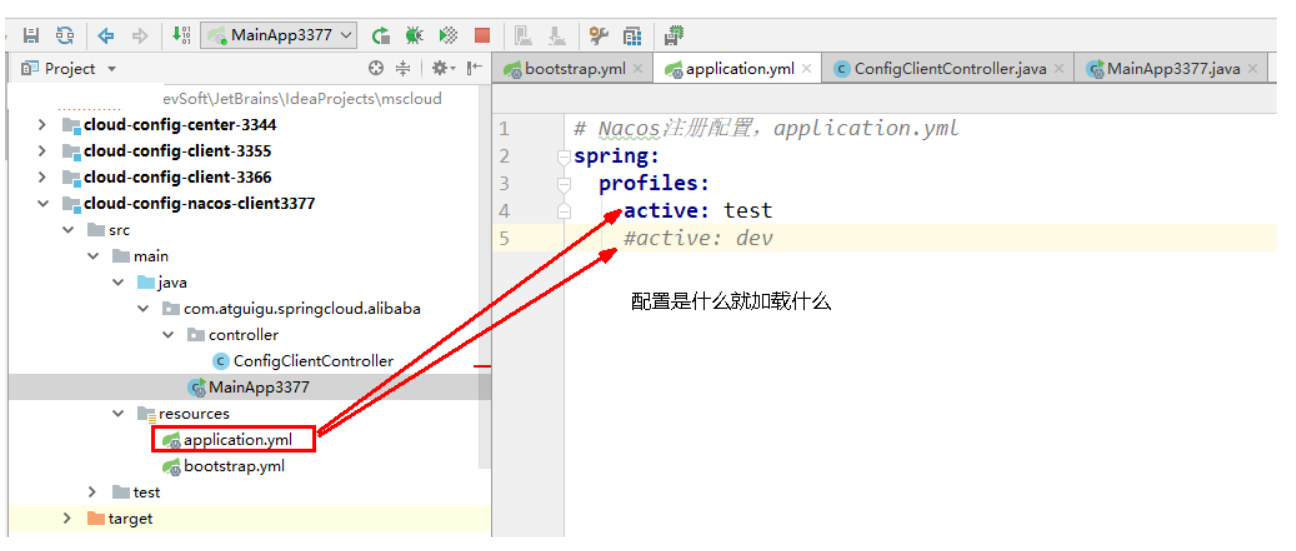Expand the target folder
This screenshot has height=551, width=1296.
[67, 518]
